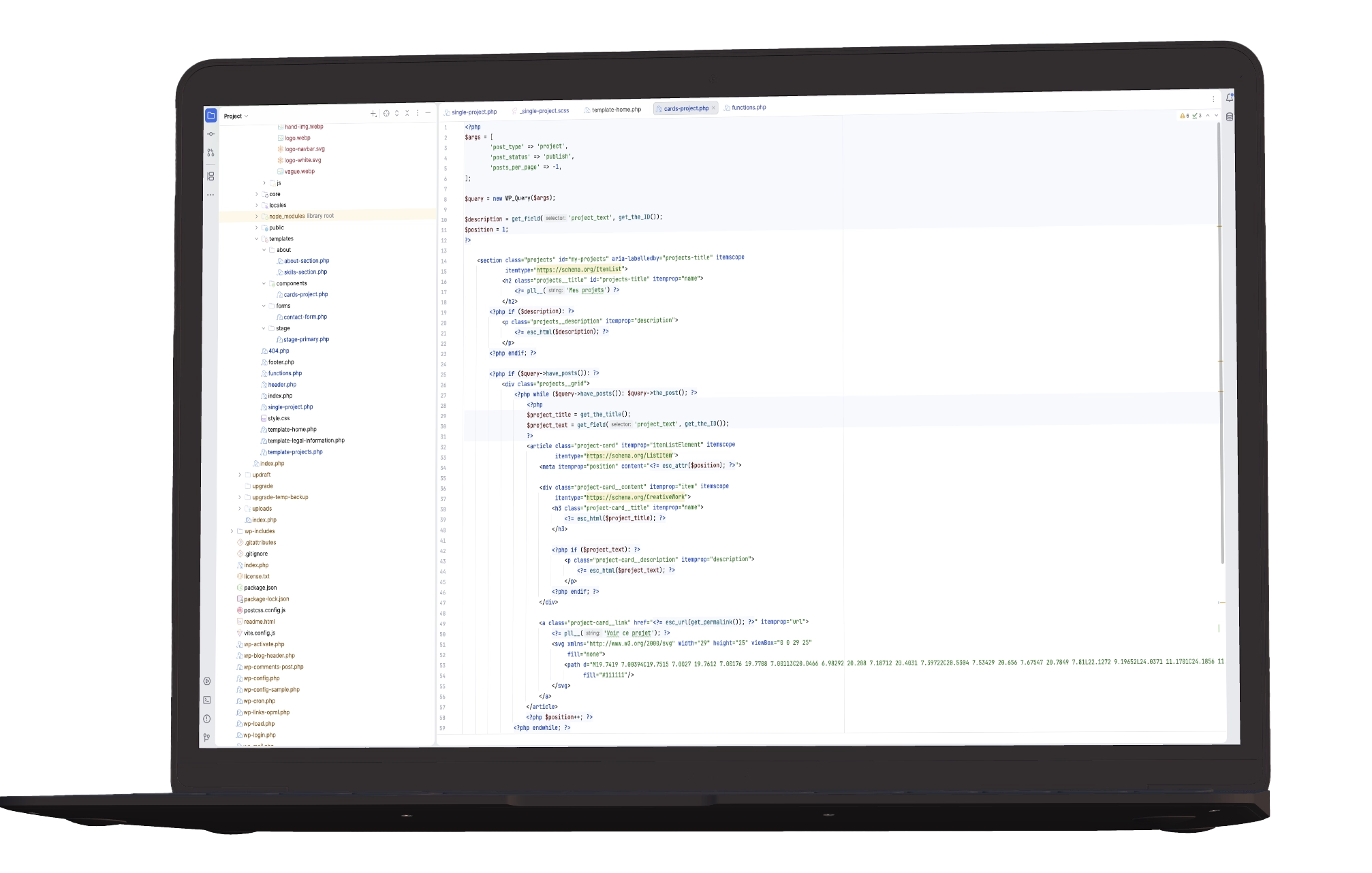
Task: Collapse the templates folder
Action: click(257, 239)
